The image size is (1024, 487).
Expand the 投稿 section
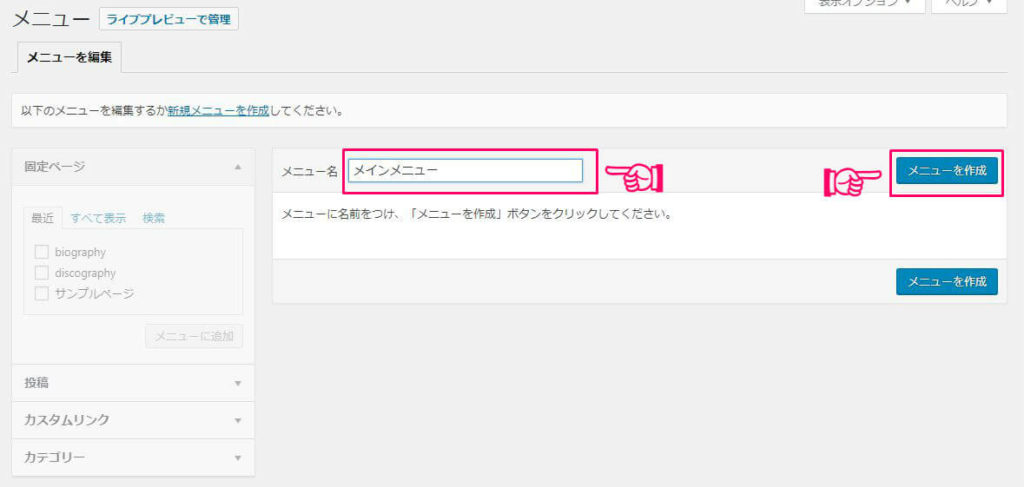click(133, 383)
